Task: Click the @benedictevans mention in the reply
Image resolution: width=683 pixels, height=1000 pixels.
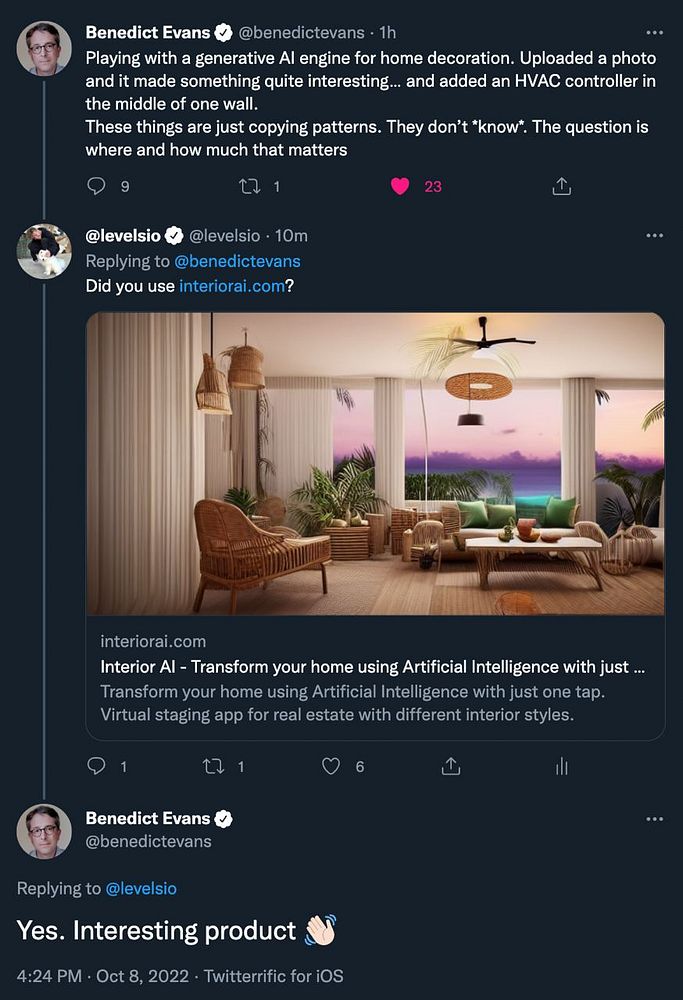Action: click(237, 261)
